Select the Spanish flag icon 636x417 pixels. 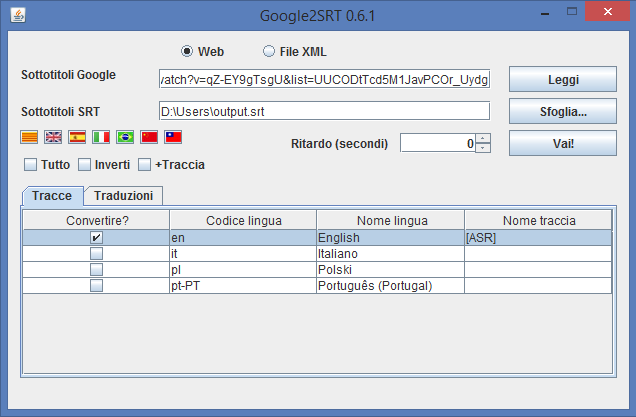(x=77, y=137)
